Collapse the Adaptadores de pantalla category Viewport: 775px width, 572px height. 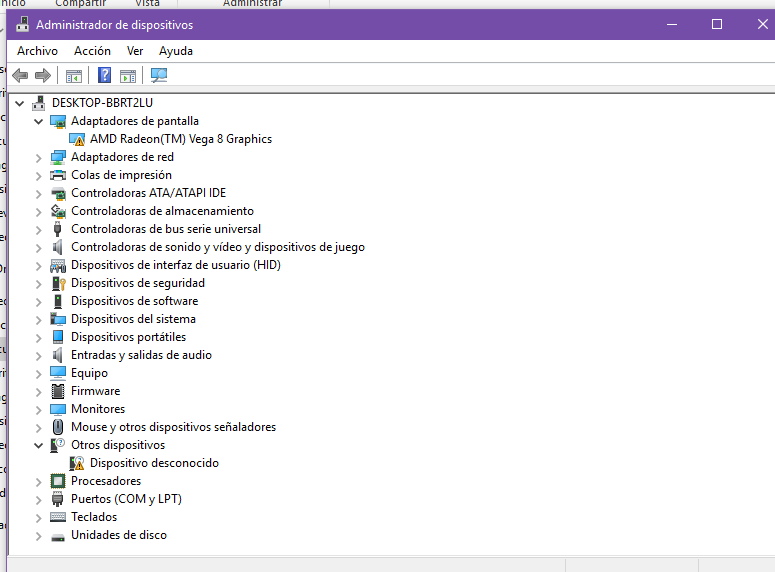(x=39, y=121)
